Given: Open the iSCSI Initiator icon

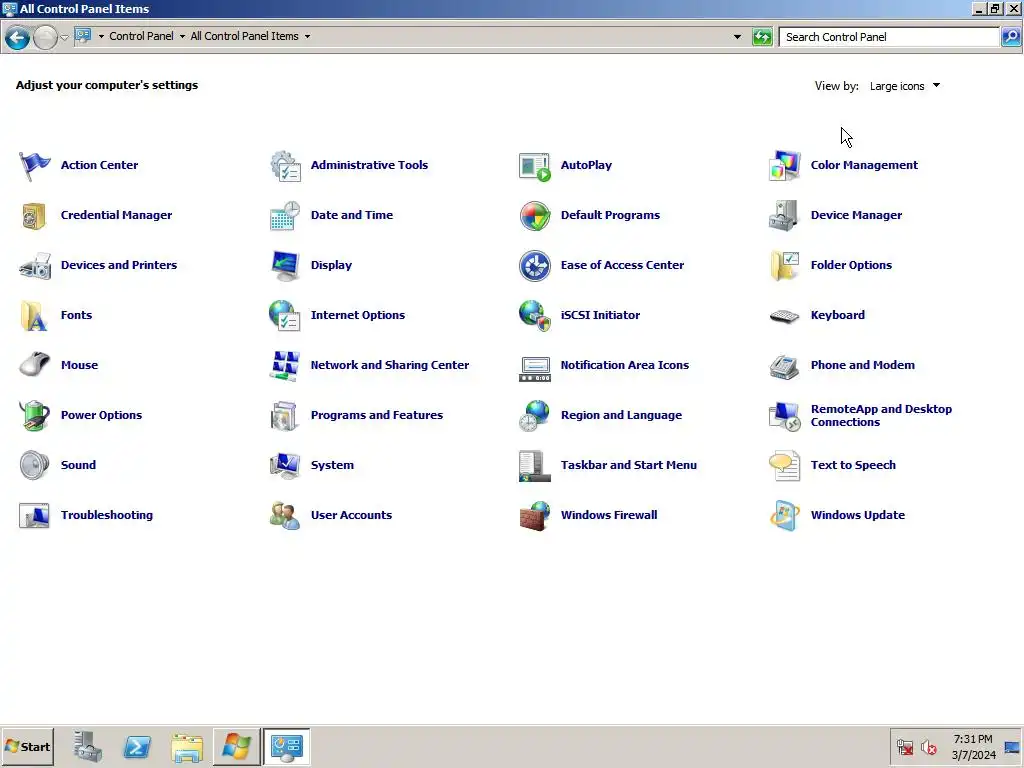Looking at the screenshot, I should pos(535,316).
